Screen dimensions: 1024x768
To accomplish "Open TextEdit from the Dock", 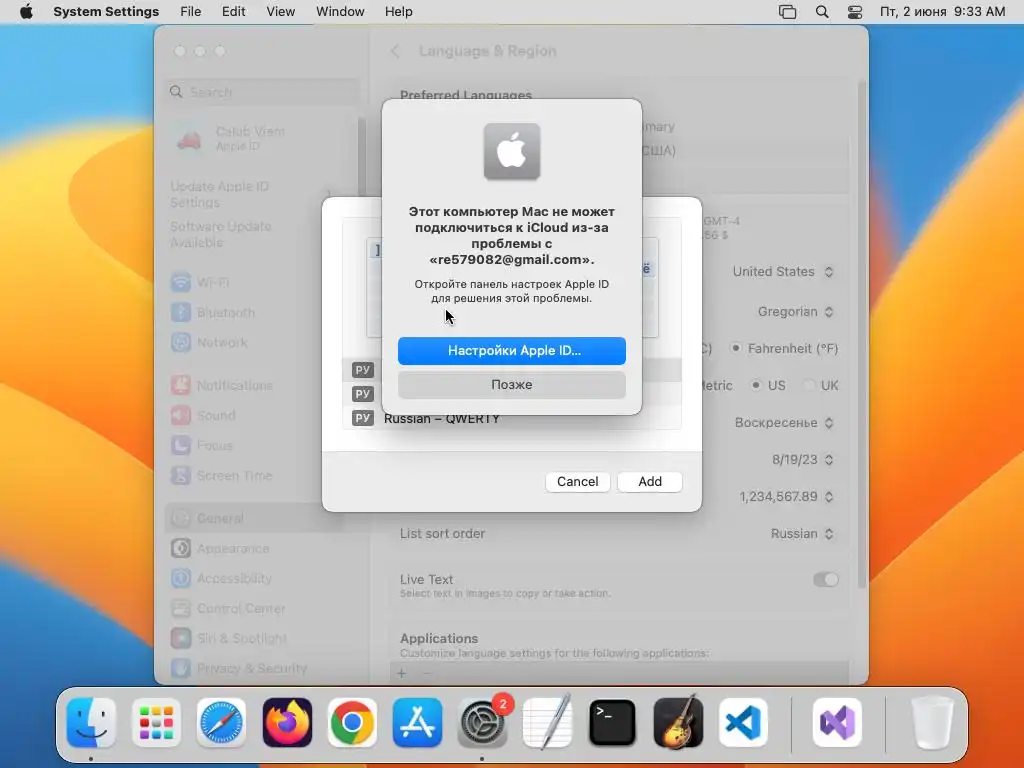I will (x=547, y=722).
